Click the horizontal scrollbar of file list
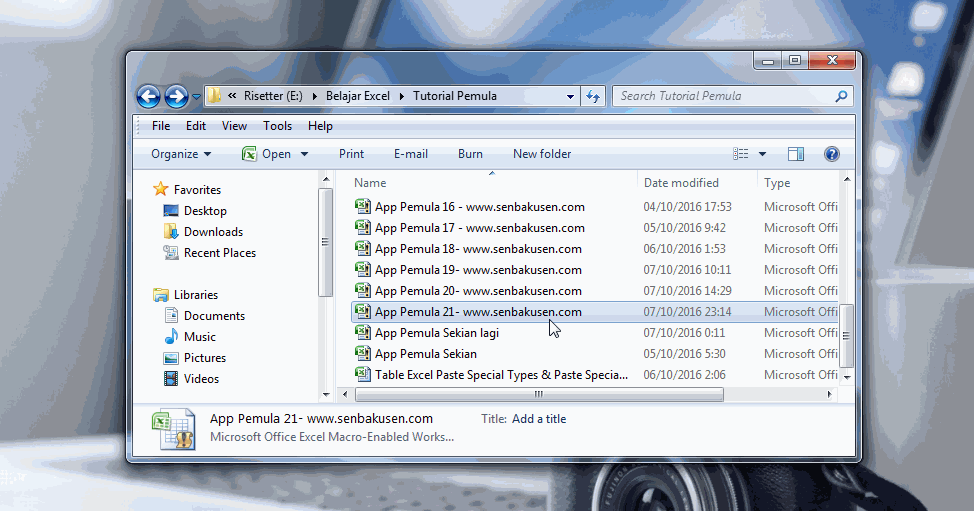The image size is (974, 511). tap(539, 394)
